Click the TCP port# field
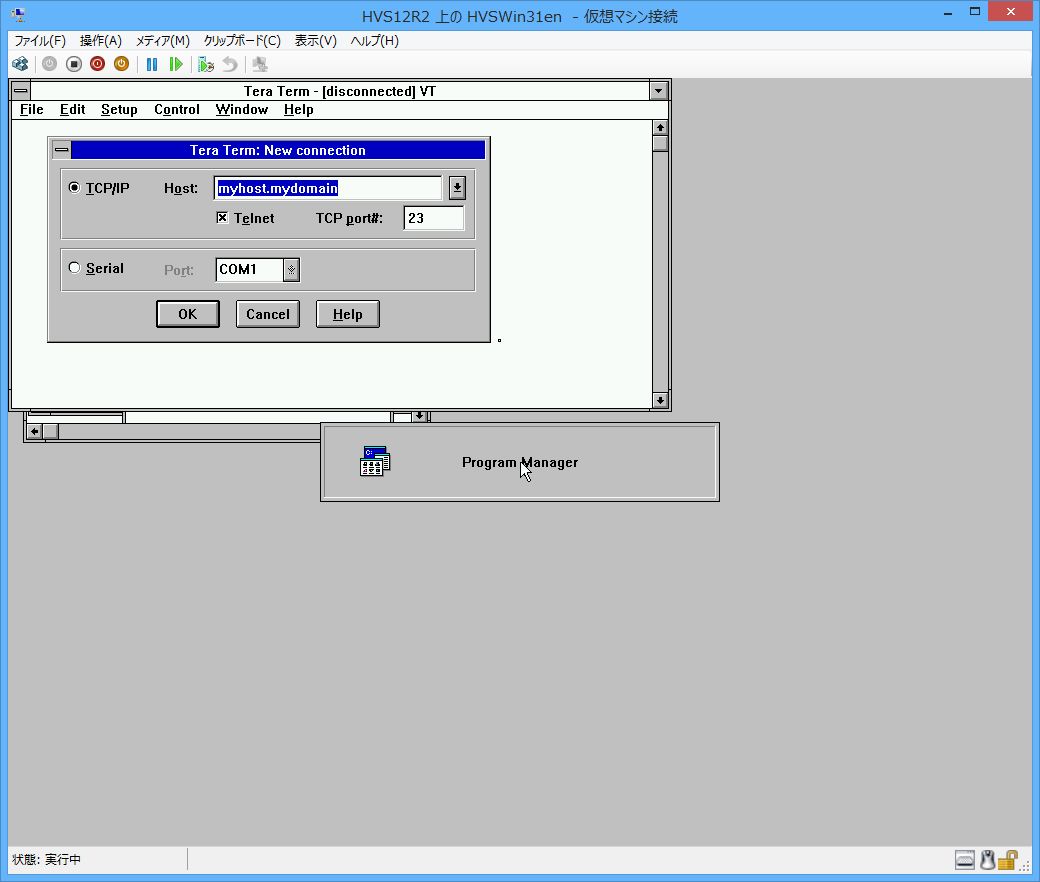 [x=434, y=218]
